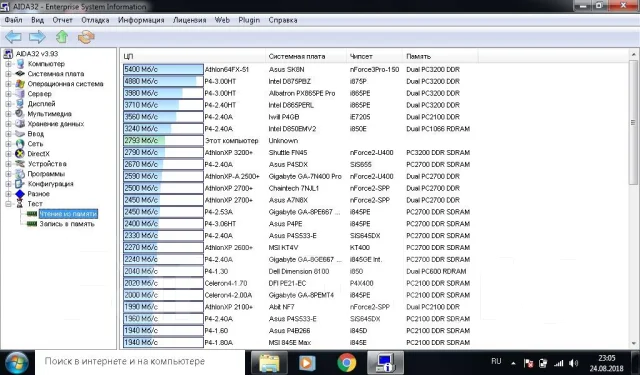Expand the Мультимедиа tree node
This screenshot has width=640, height=375.
click(x=8, y=114)
